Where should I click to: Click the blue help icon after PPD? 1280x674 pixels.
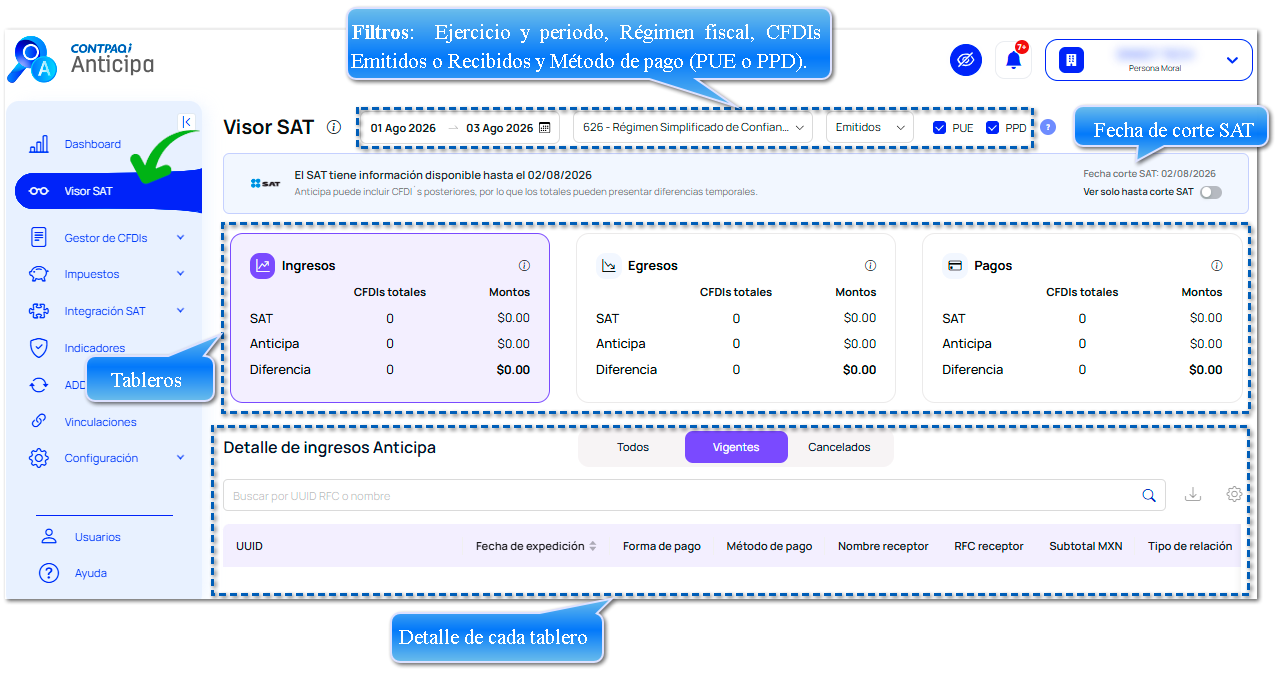[x=1047, y=127]
